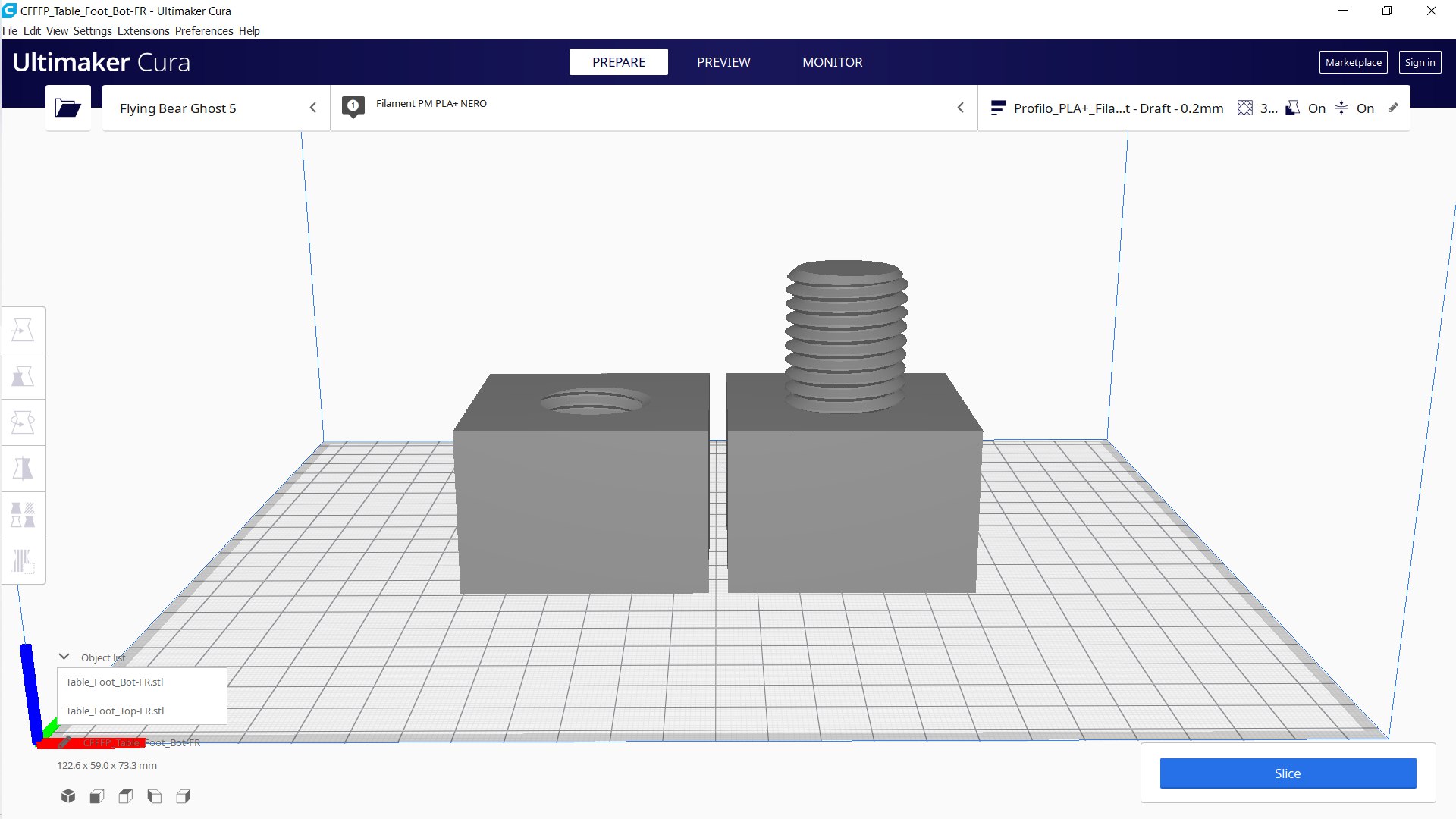The width and height of the screenshot is (1456, 819).
Task: Open the View menu
Action: [57, 31]
